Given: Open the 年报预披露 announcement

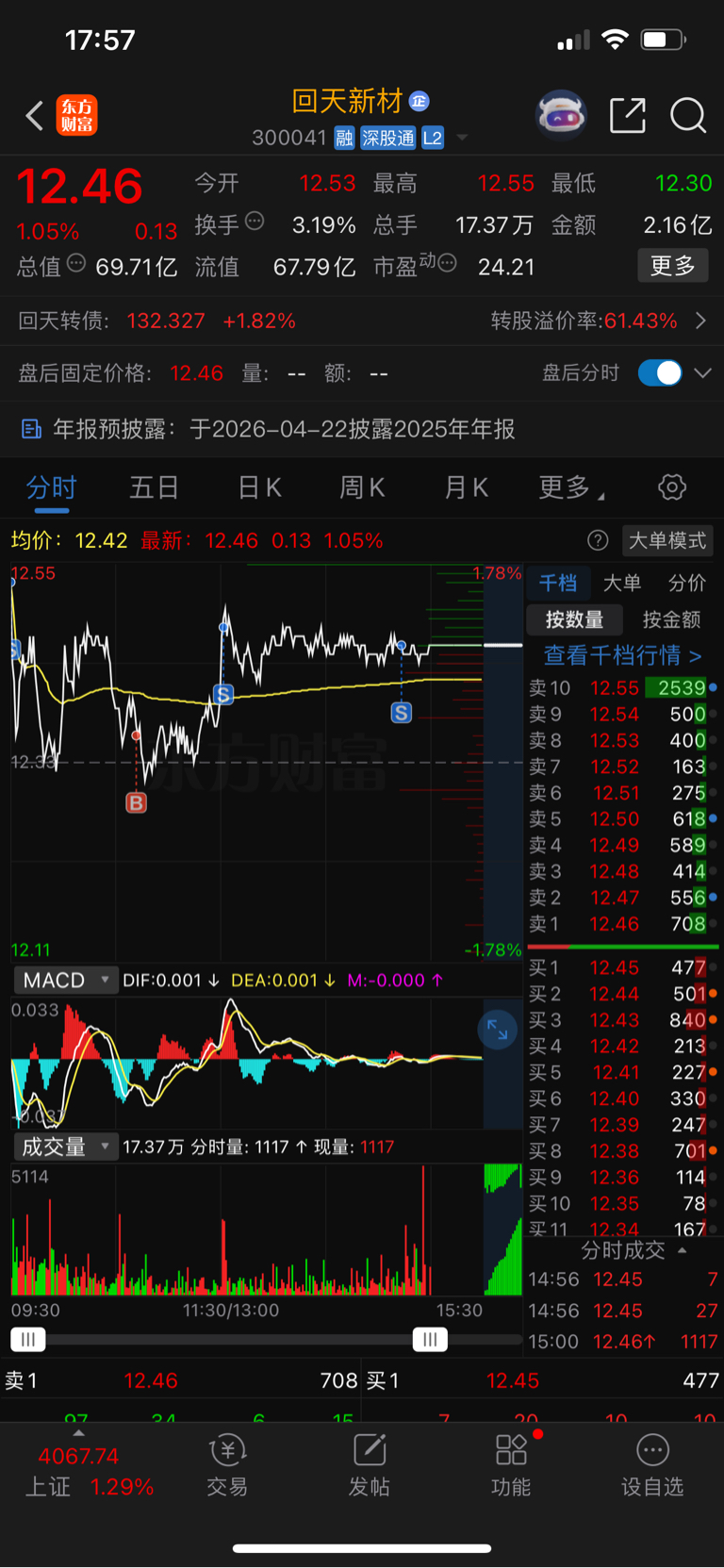Looking at the screenshot, I should (362, 430).
